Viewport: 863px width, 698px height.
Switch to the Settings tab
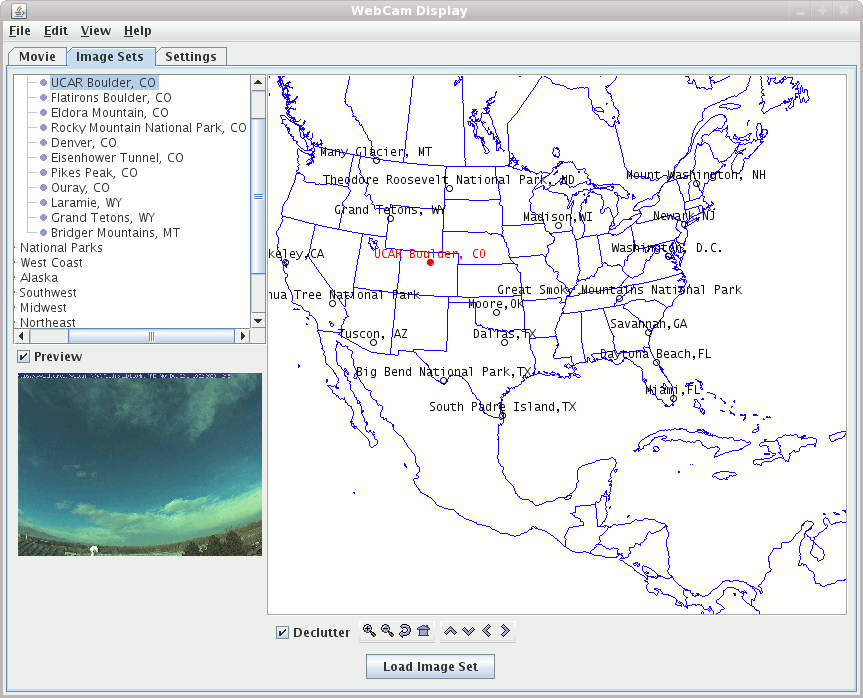click(191, 57)
